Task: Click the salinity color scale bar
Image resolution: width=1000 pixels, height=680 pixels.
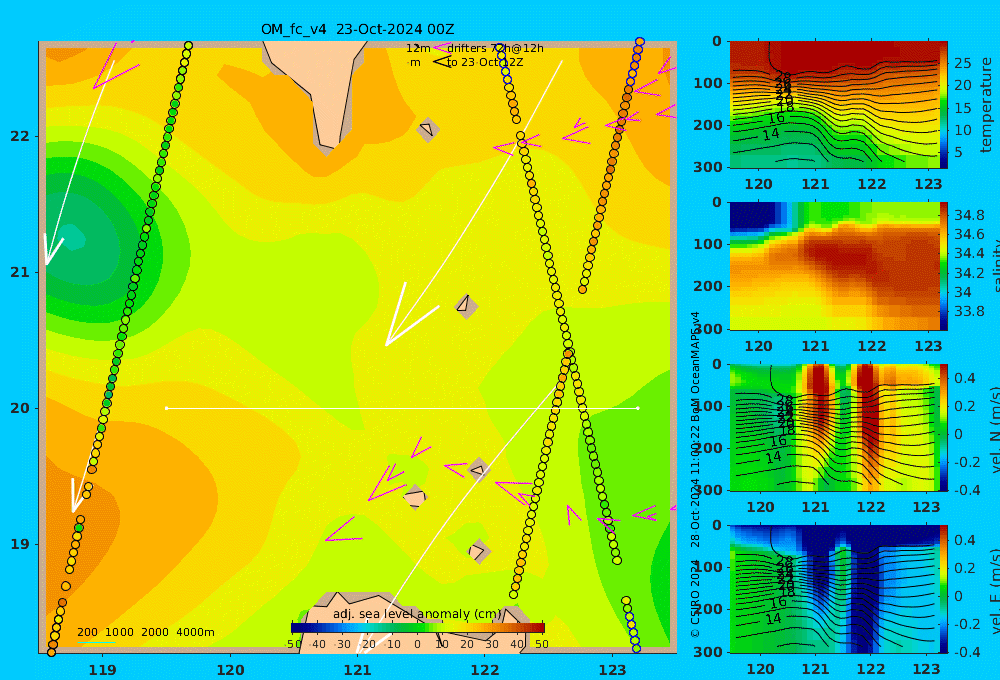Action: click(943, 266)
